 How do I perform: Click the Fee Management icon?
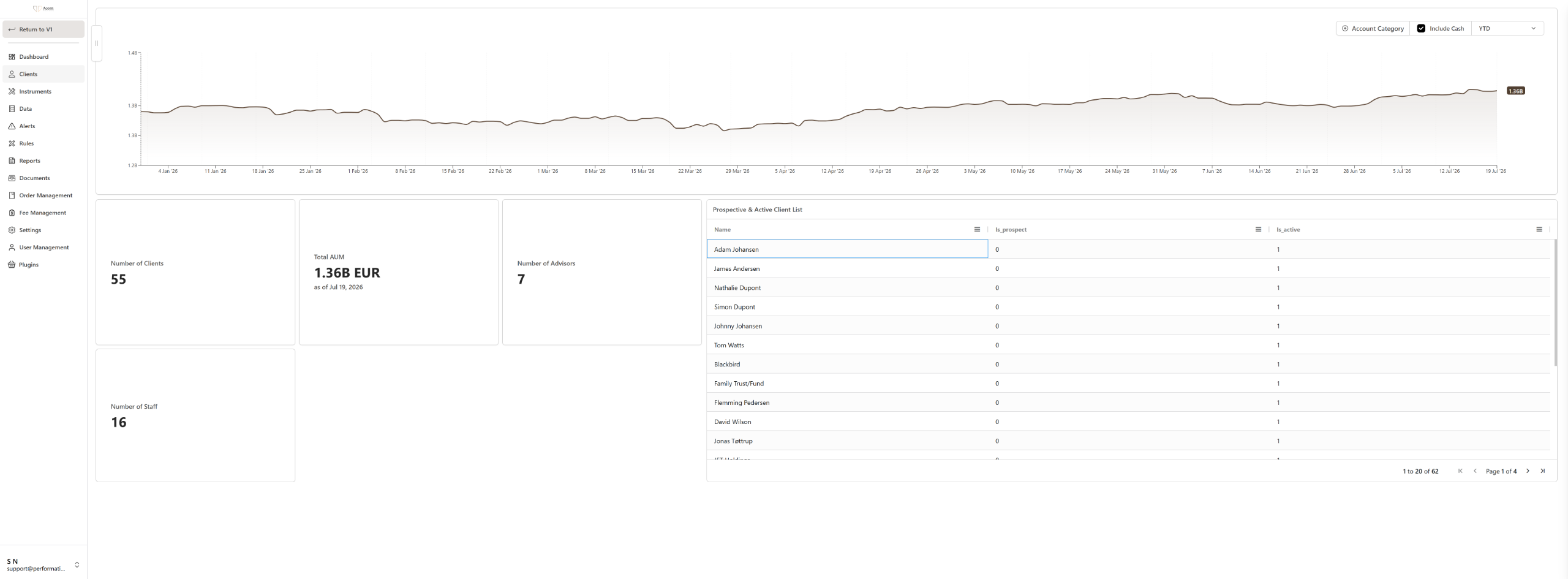pos(12,213)
